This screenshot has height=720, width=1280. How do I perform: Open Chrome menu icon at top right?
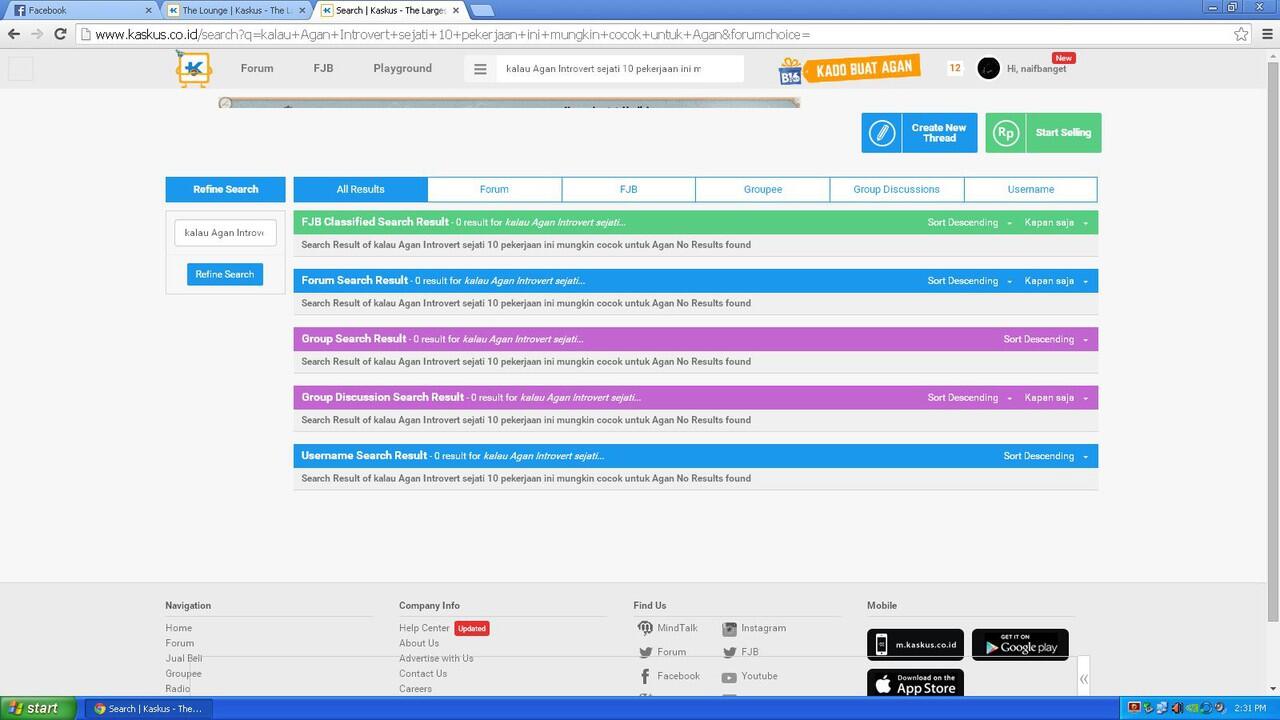point(1265,34)
